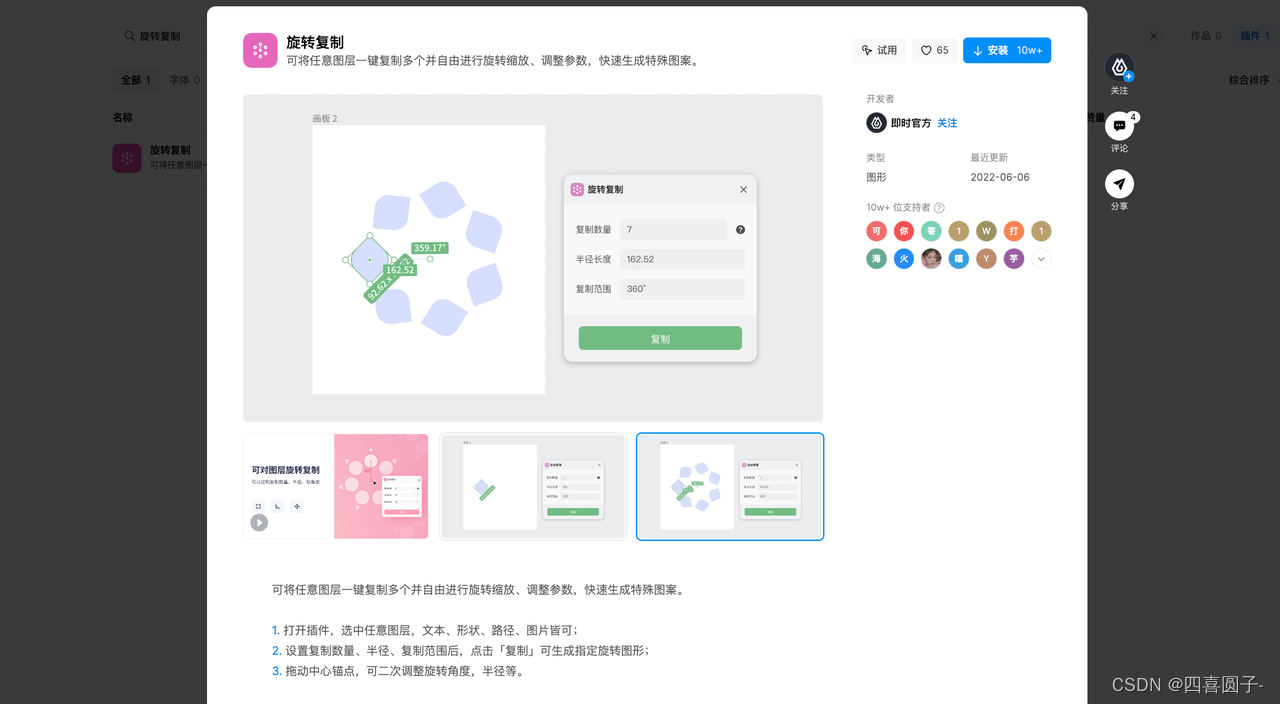Screen dimensions: 1280x704
Task: Click instruction step 1 about 打开插件
Action: click(425, 630)
